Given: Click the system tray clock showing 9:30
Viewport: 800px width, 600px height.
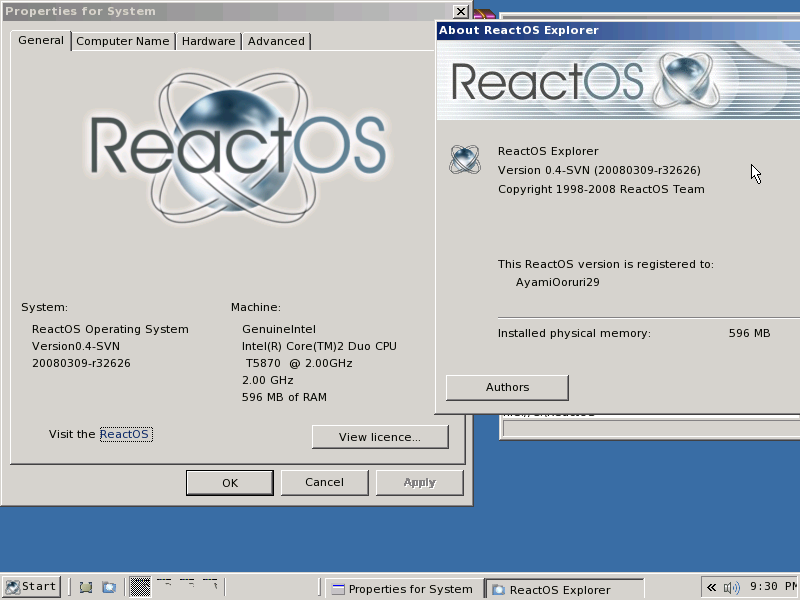Looking at the screenshot, I should [773, 587].
